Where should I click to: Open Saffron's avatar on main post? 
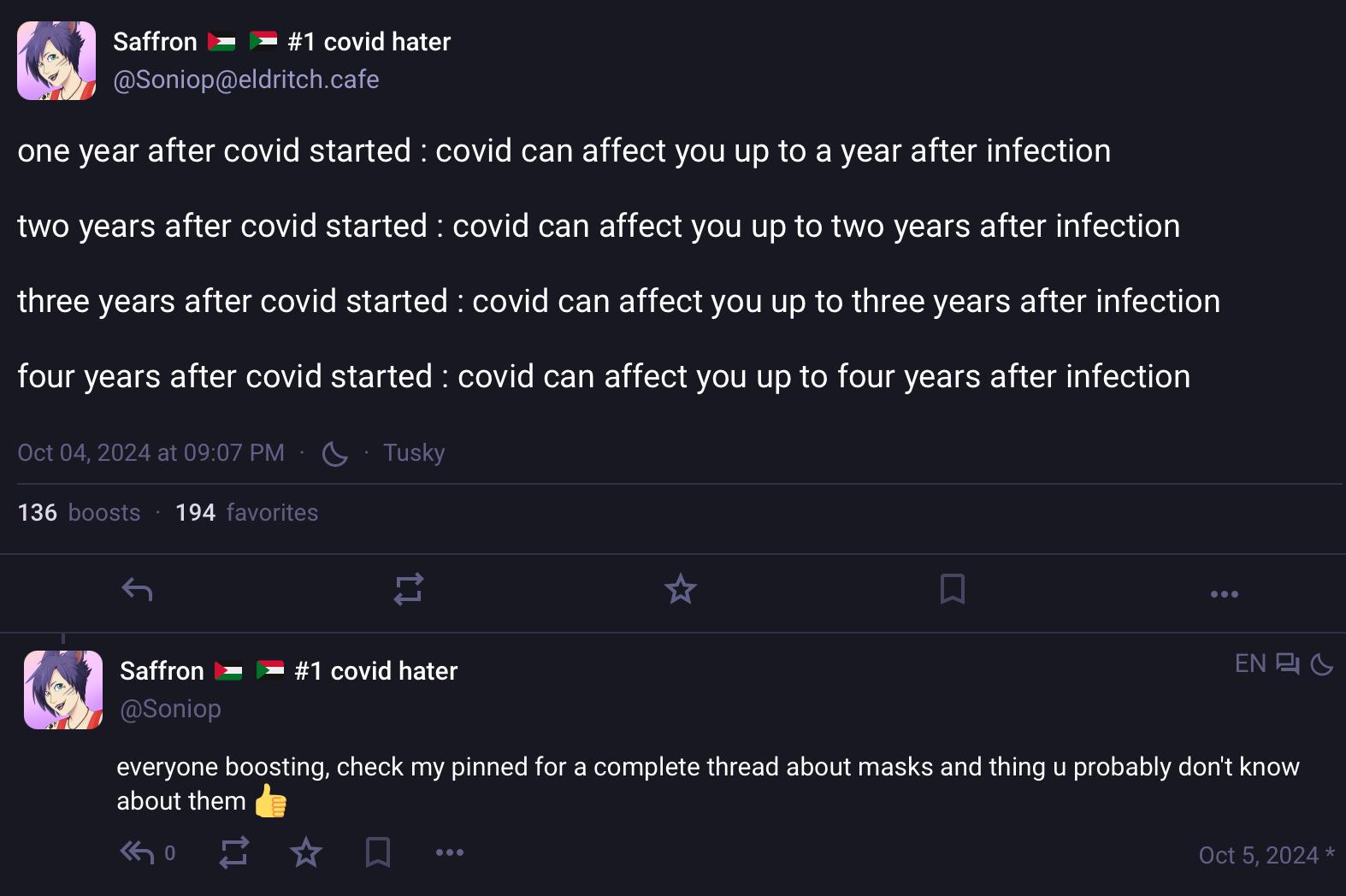tap(56, 61)
